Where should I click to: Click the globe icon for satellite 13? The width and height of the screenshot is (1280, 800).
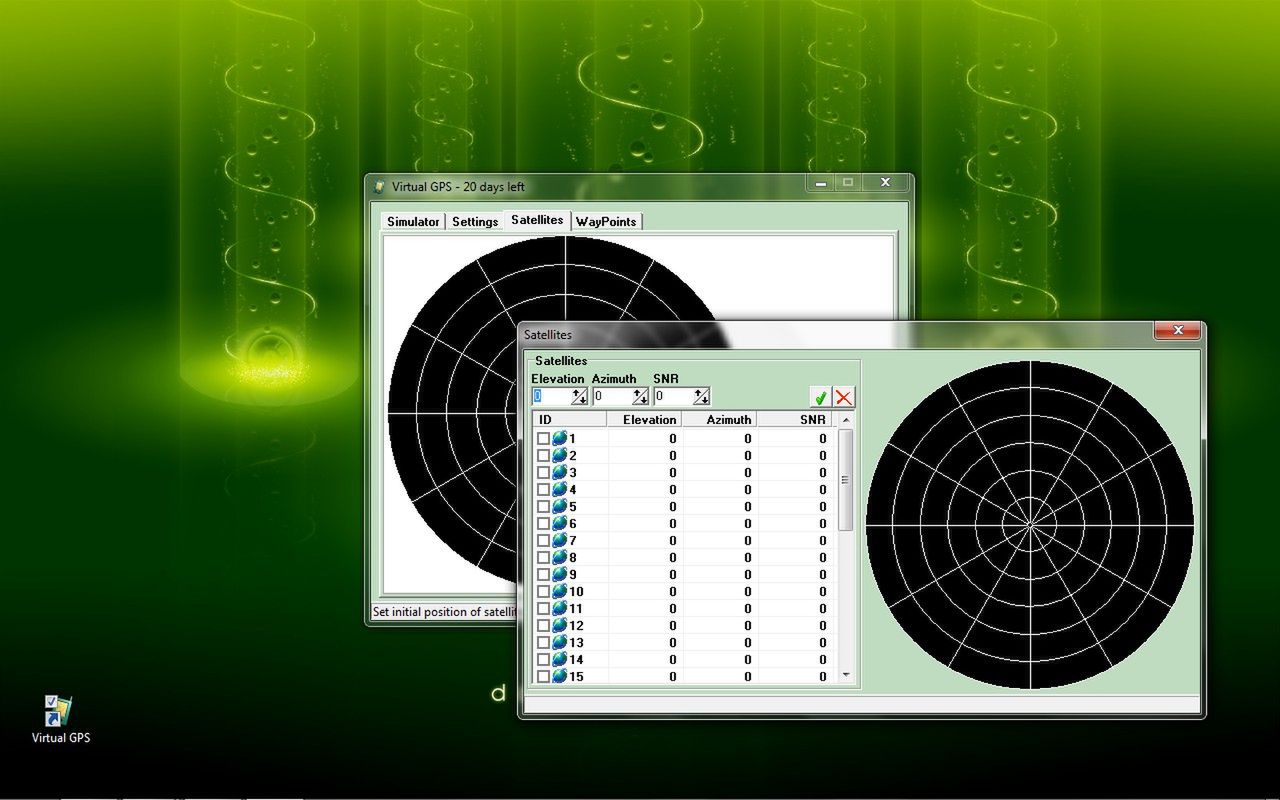coord(560,642)
